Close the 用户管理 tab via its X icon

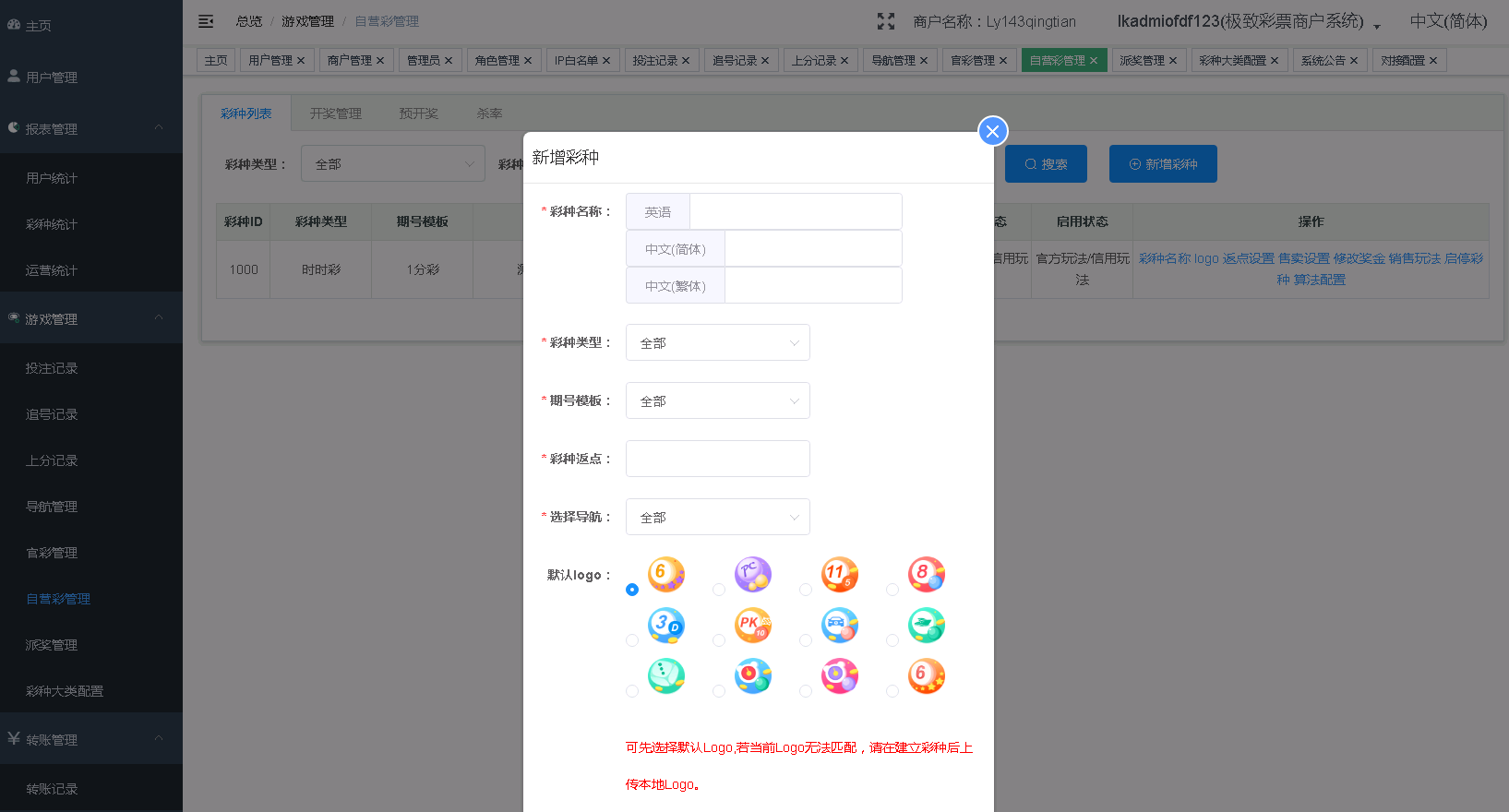coord(301,61)
